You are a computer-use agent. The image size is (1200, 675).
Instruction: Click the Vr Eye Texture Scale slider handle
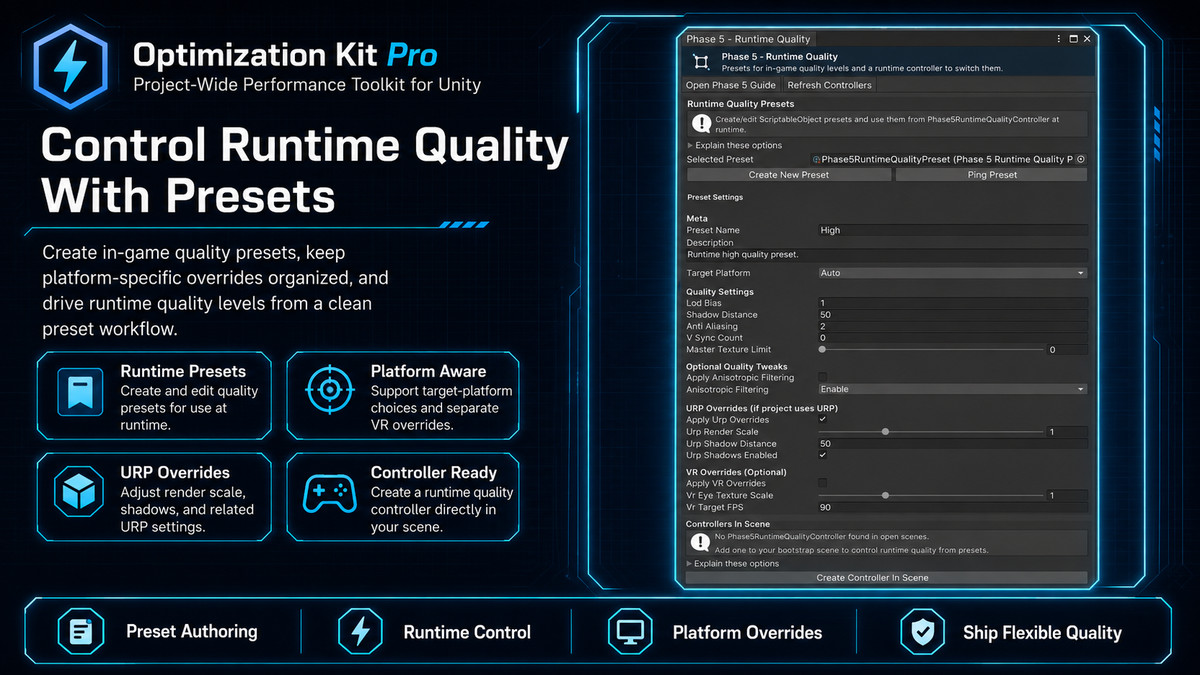tap(886, 495)
